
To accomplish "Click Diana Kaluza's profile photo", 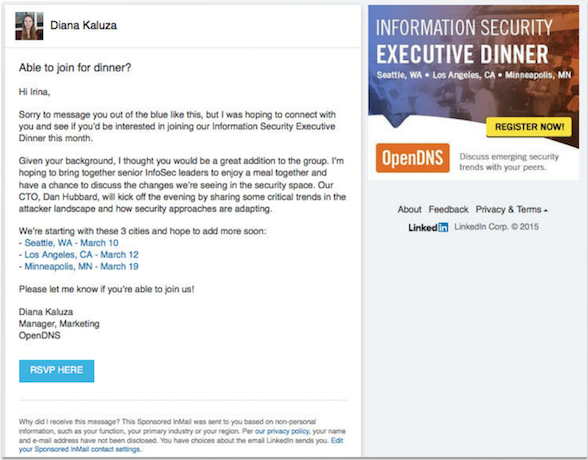I will pyautogui.click(x=29, y=26).
